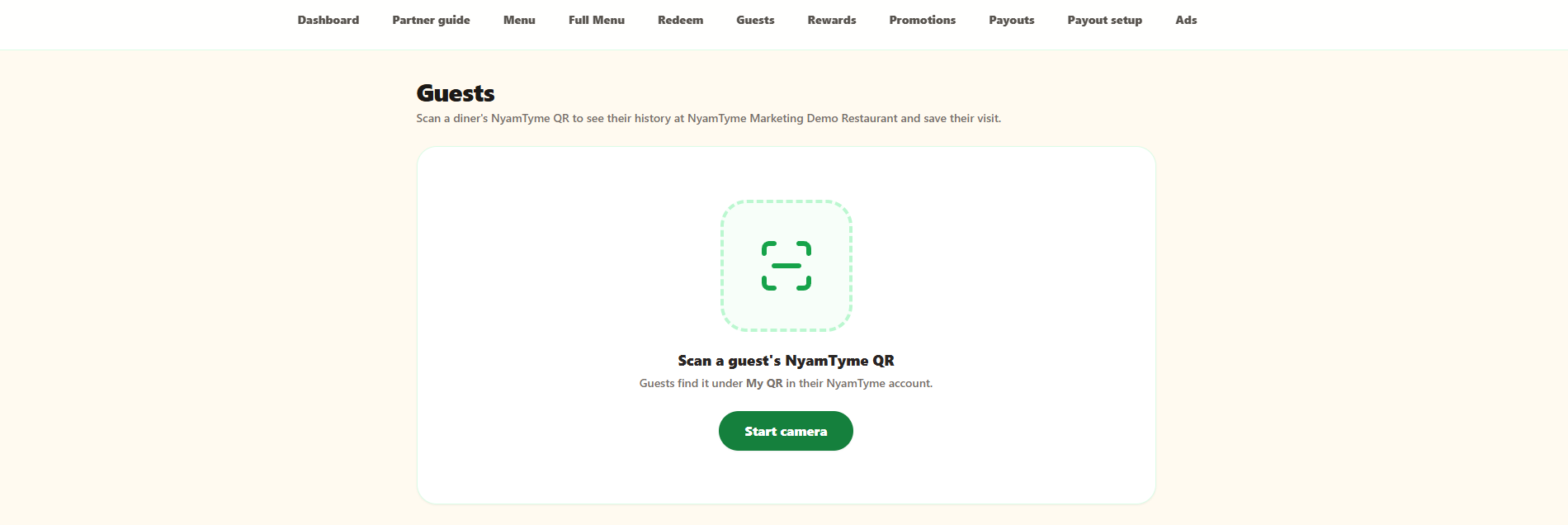The height and width of the screenshot is (525, 1568).
Task: Switch to the Ads section
Action: [1186, 20]
